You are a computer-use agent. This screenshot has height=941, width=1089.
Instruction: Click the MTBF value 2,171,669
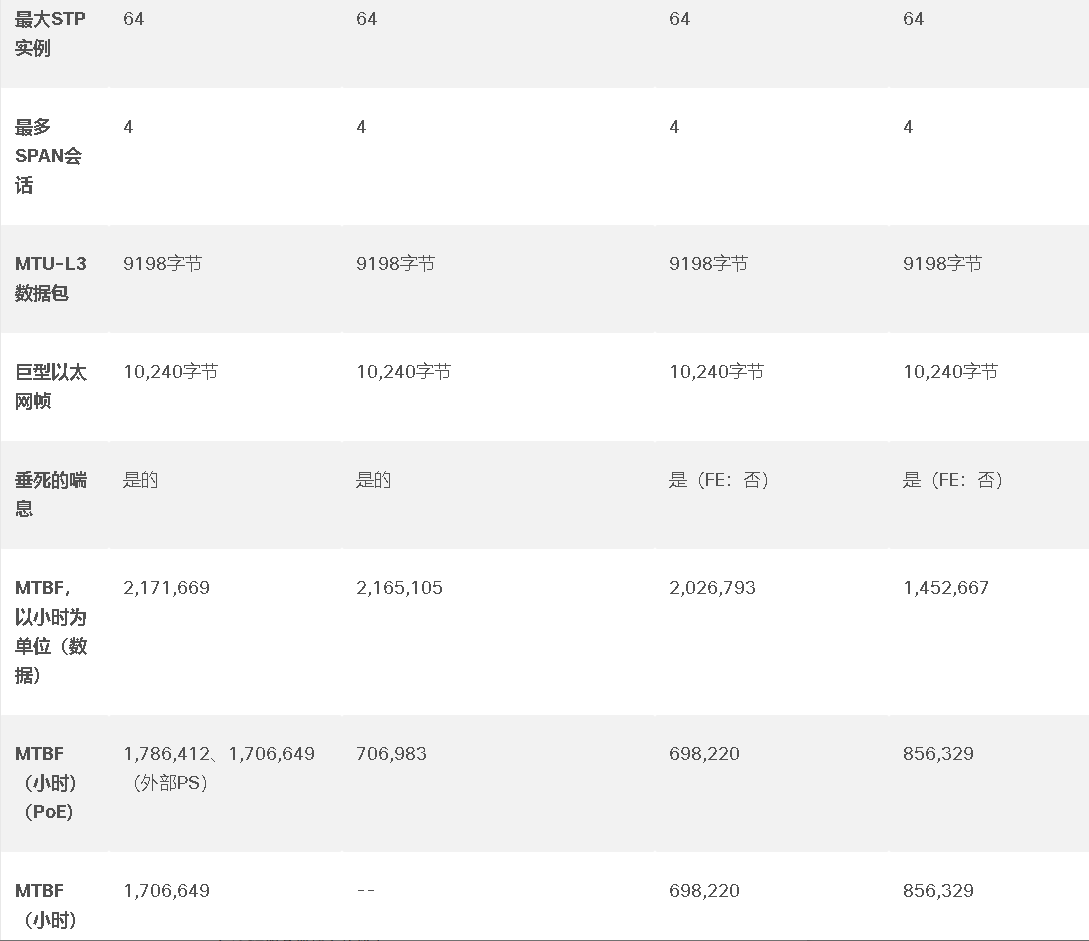pos(166,588)
